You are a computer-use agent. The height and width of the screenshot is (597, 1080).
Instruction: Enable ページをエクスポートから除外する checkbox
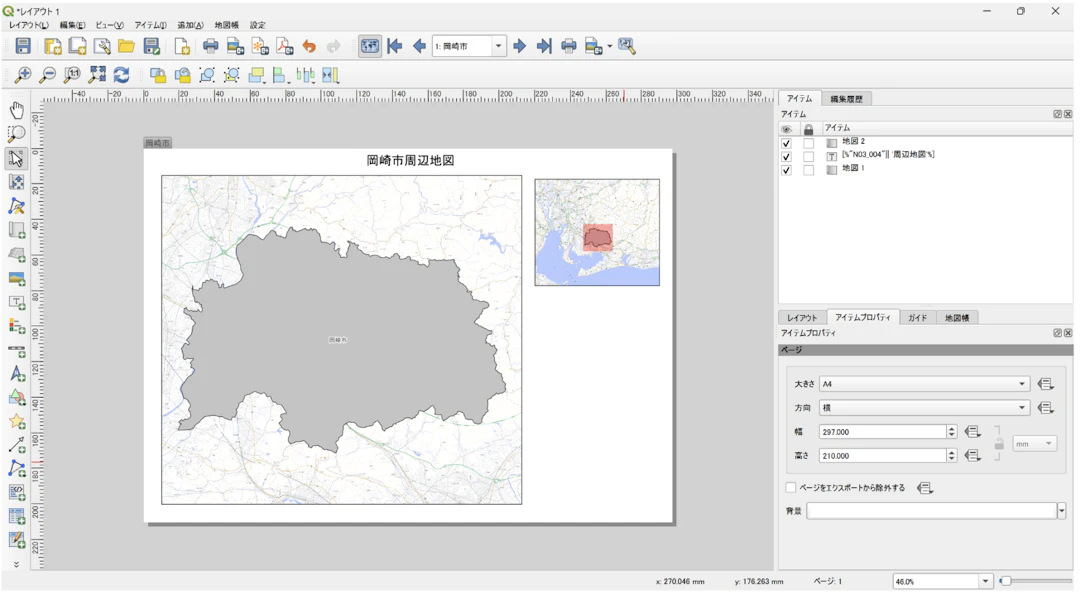coord(791,488)
